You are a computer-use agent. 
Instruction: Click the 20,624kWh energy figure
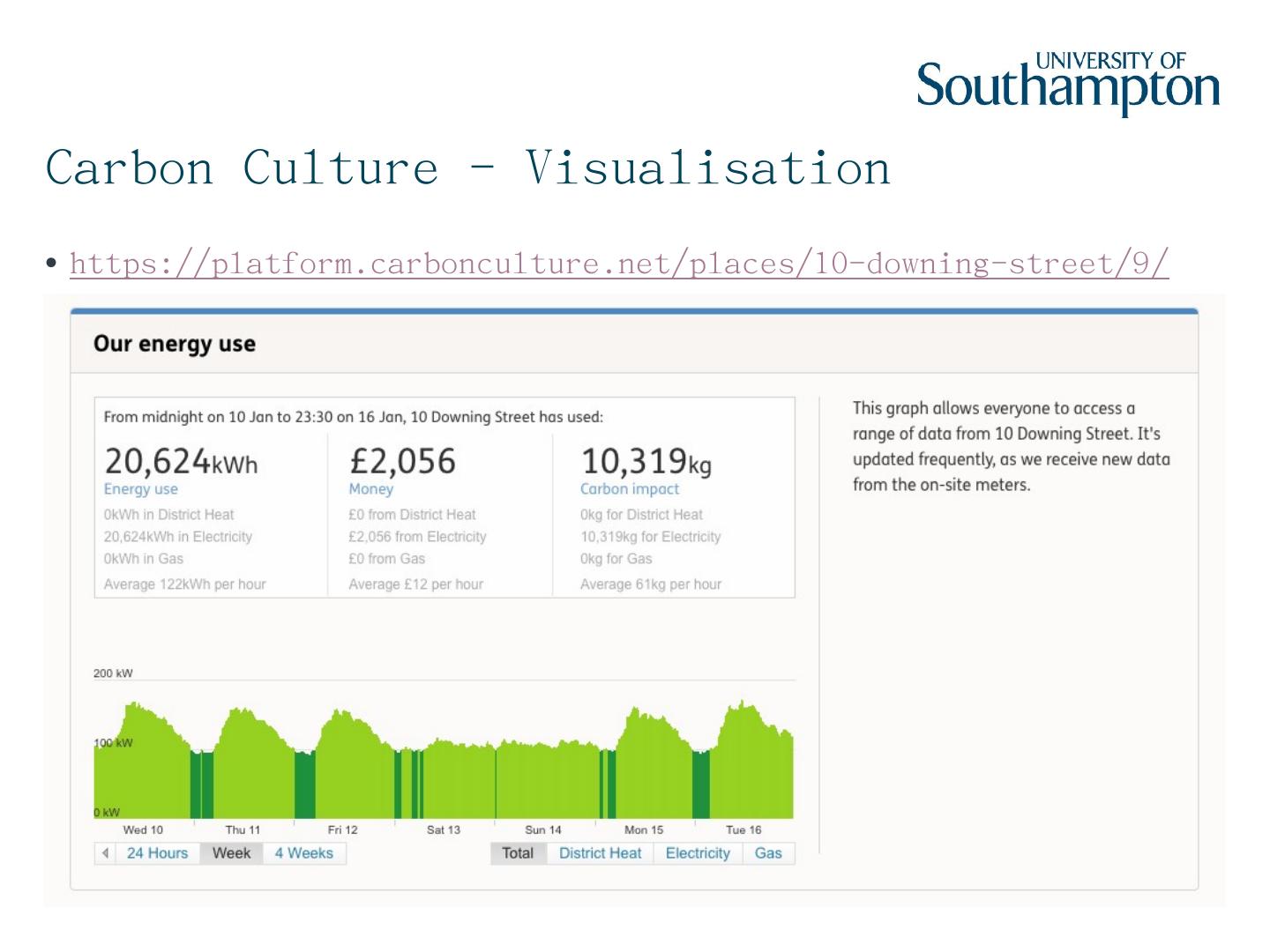[x=181, y=461]
